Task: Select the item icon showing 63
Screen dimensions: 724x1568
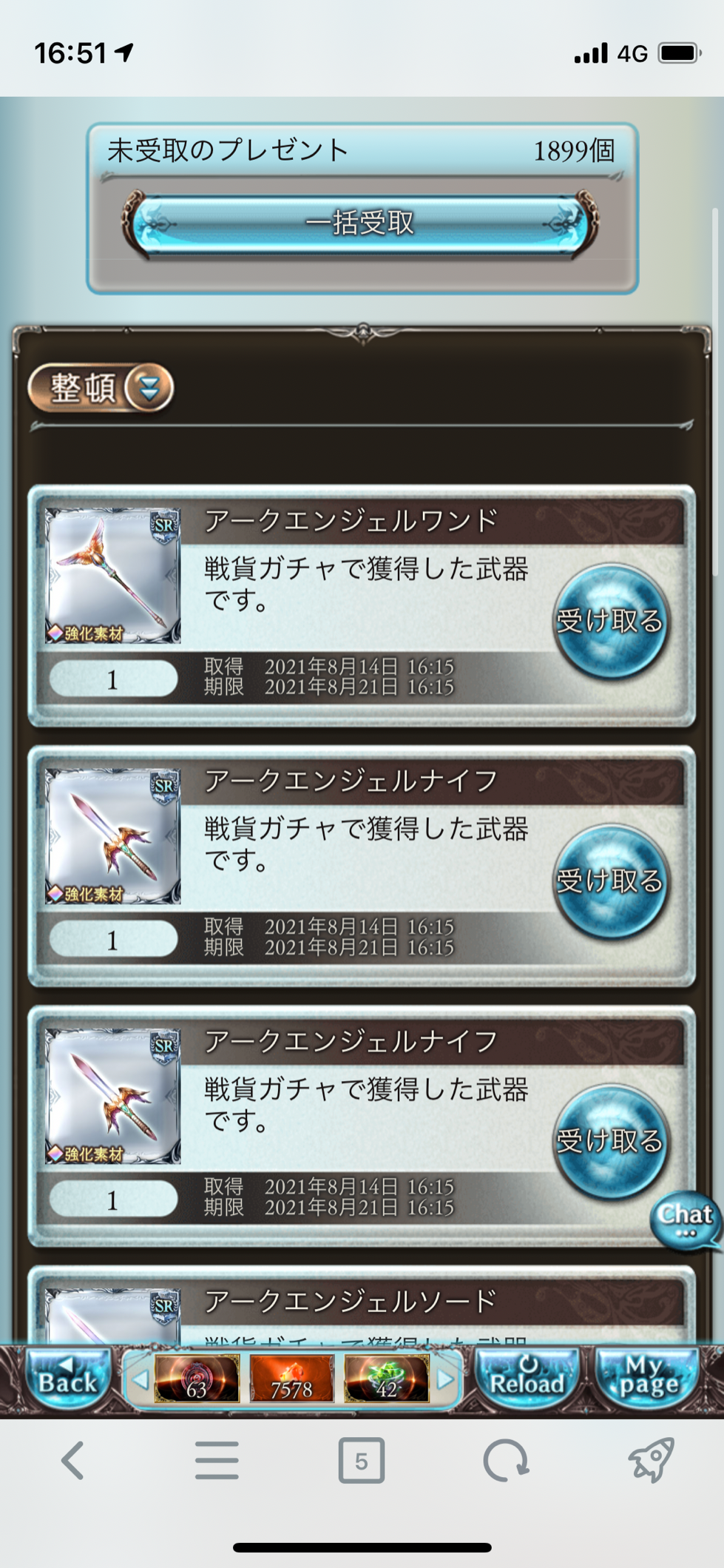Action: 197,1379
